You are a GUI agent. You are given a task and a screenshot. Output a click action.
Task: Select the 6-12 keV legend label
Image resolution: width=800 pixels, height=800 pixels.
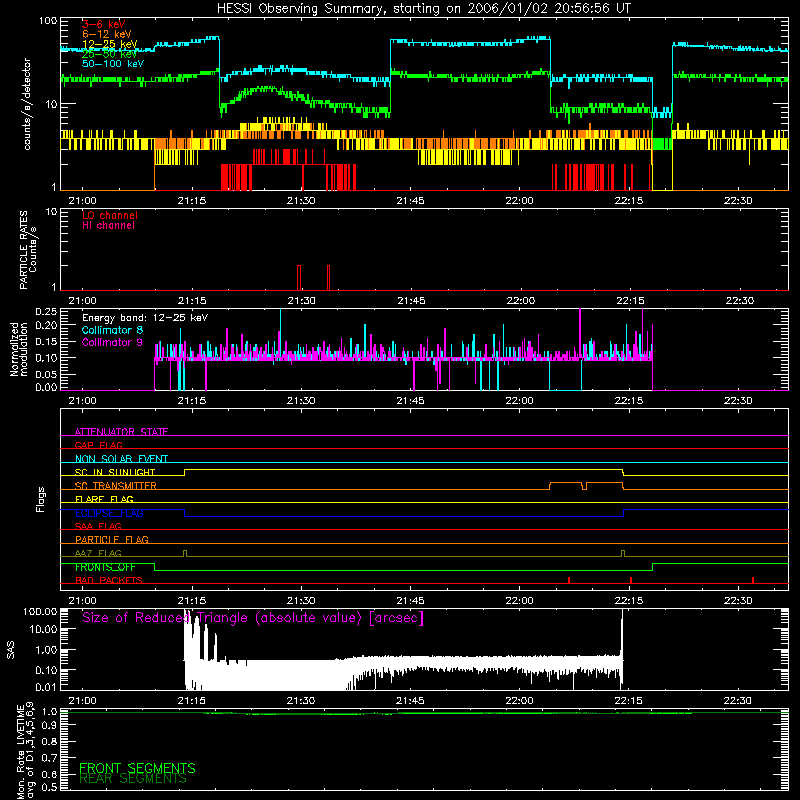107,34
